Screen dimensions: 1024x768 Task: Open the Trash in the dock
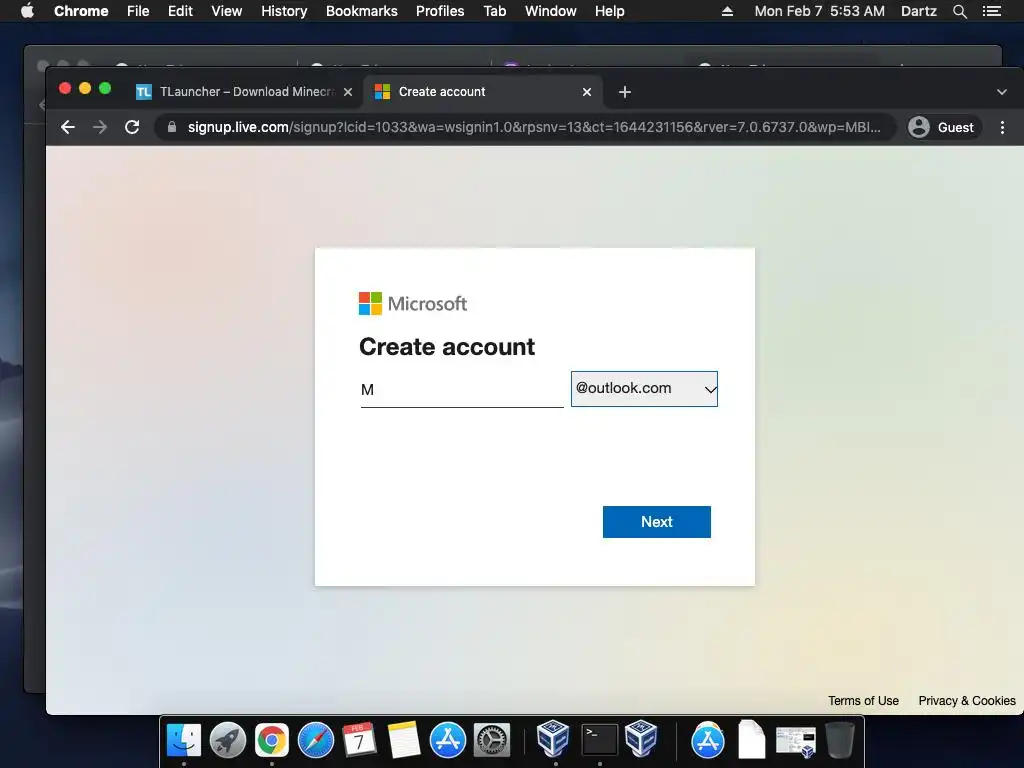pyautogui.click(x=840, y=740)
